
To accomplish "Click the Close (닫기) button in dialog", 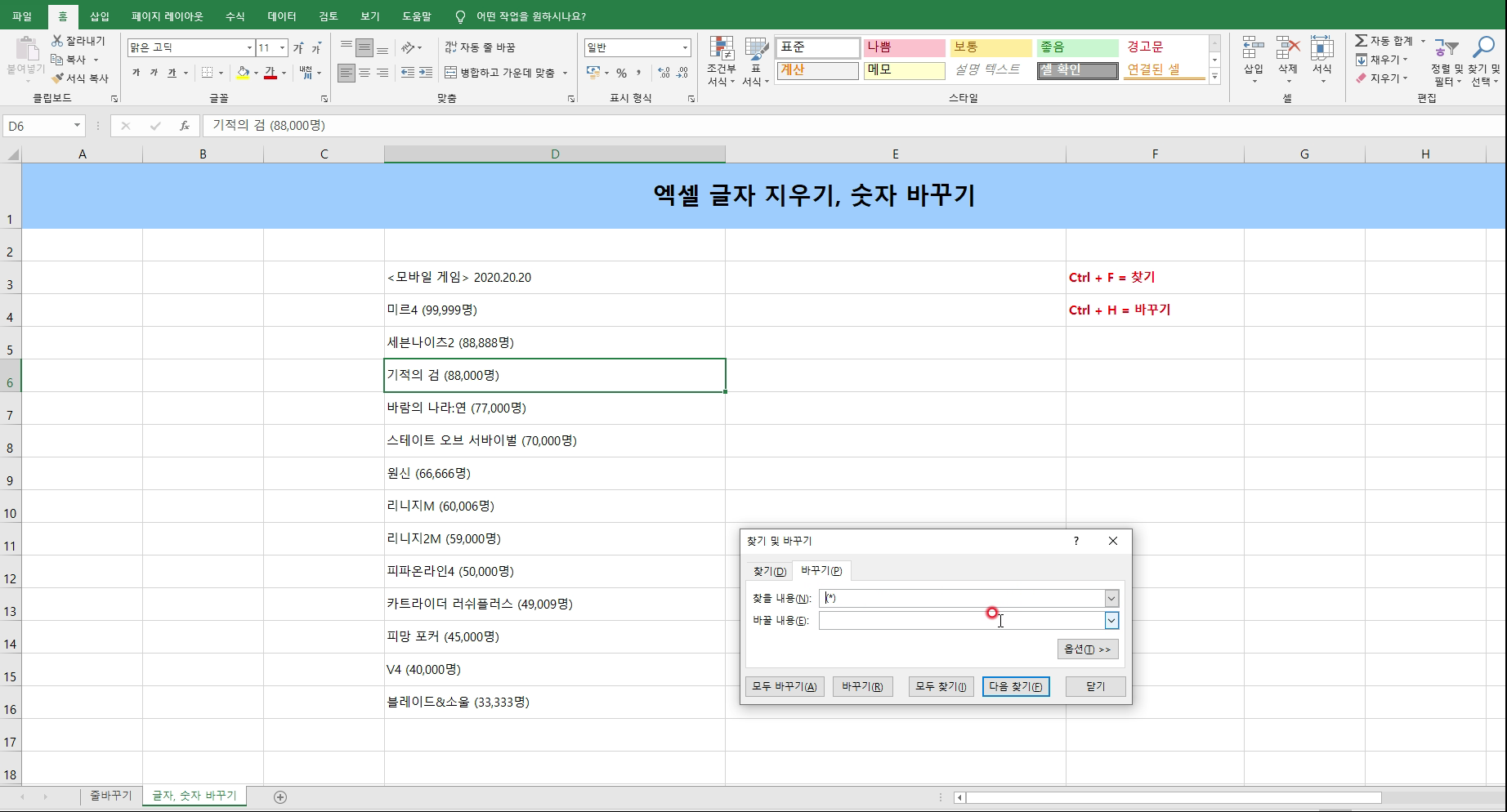I will (1096, 687).
